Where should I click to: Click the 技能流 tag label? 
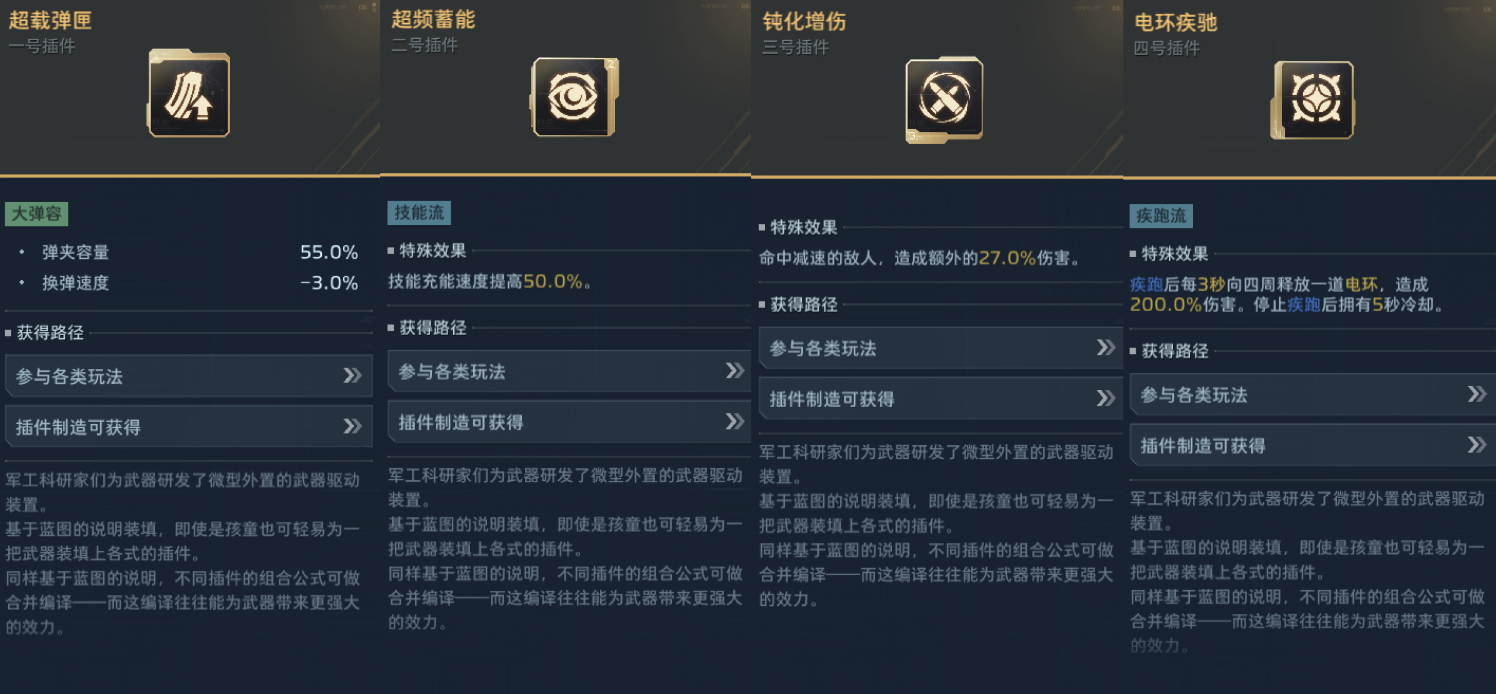tap(420, 213)
